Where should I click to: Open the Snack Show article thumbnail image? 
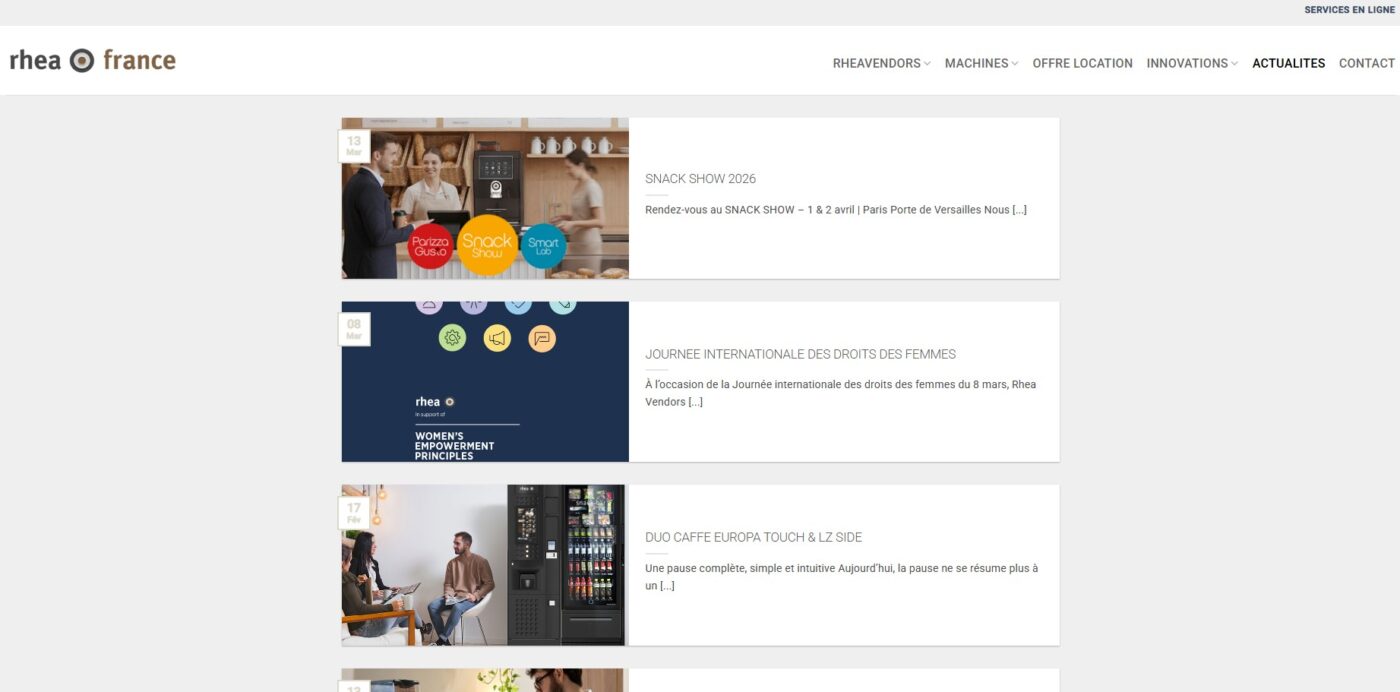(485, 198)
